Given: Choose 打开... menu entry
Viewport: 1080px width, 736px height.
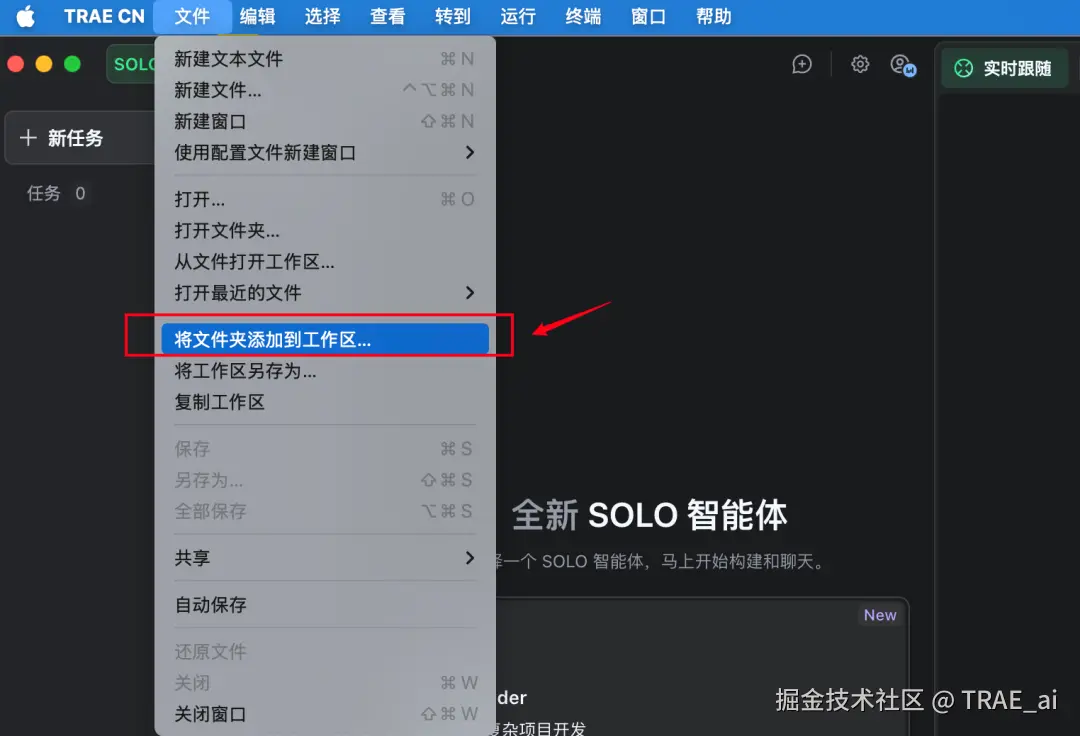Looking at the screenshot, I should click(x=325, y=200).
